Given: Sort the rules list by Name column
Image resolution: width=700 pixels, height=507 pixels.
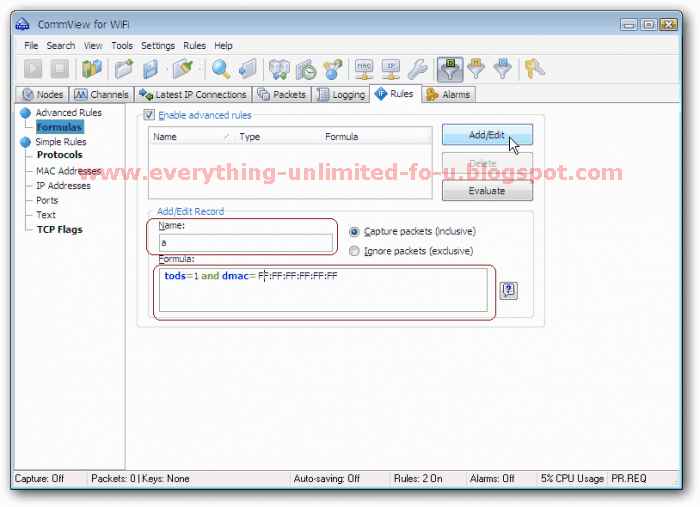Looking at the screenshot, I should coord(192,137).
